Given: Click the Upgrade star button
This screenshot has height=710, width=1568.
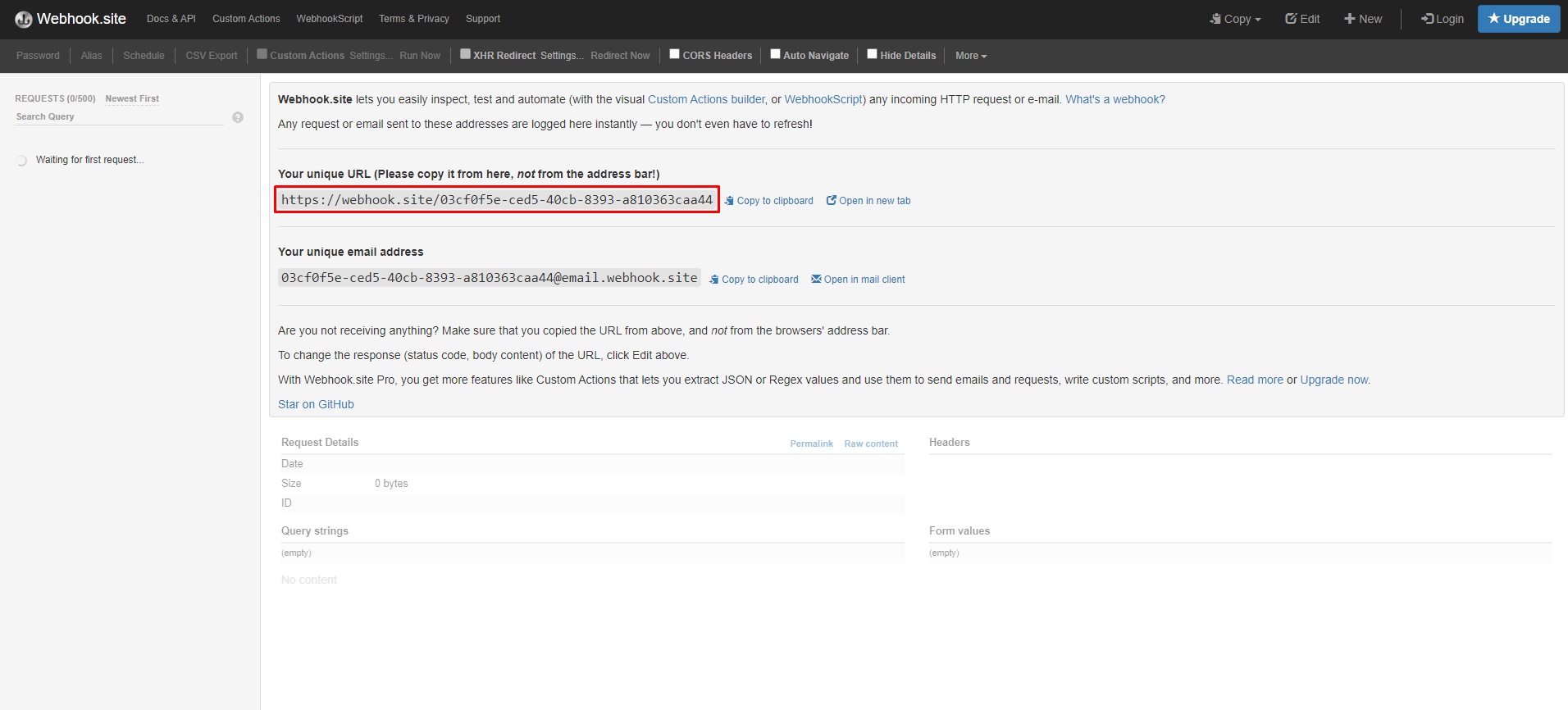Looking at the screenshot, I should coord(1519,19).
